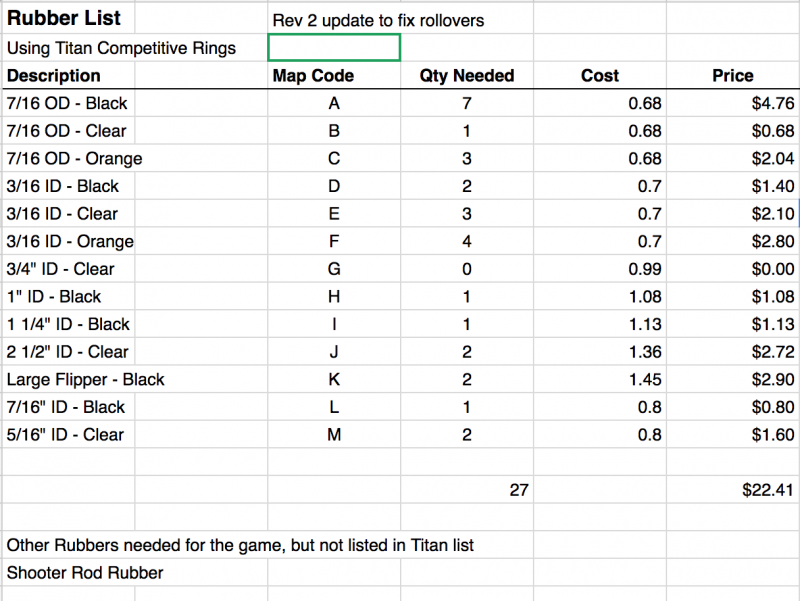The width and height of the screenshot is (800, 601).
Task: Click the Map Code header cell
Action: [x=334, y=76]
